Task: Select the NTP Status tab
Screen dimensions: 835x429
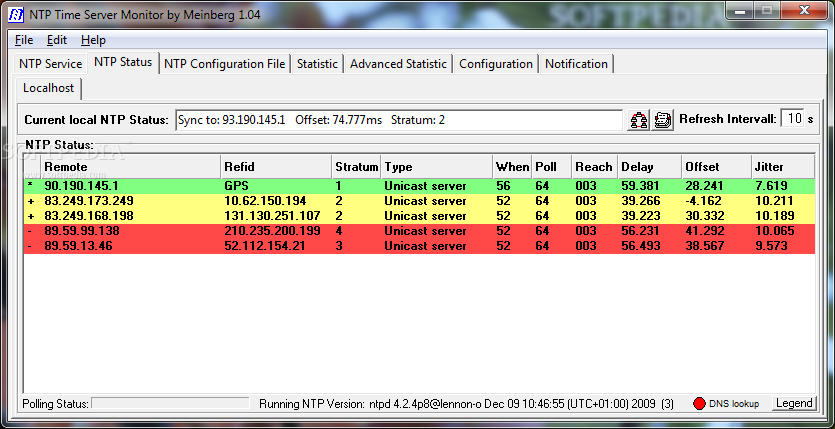Action: (123, 62)
